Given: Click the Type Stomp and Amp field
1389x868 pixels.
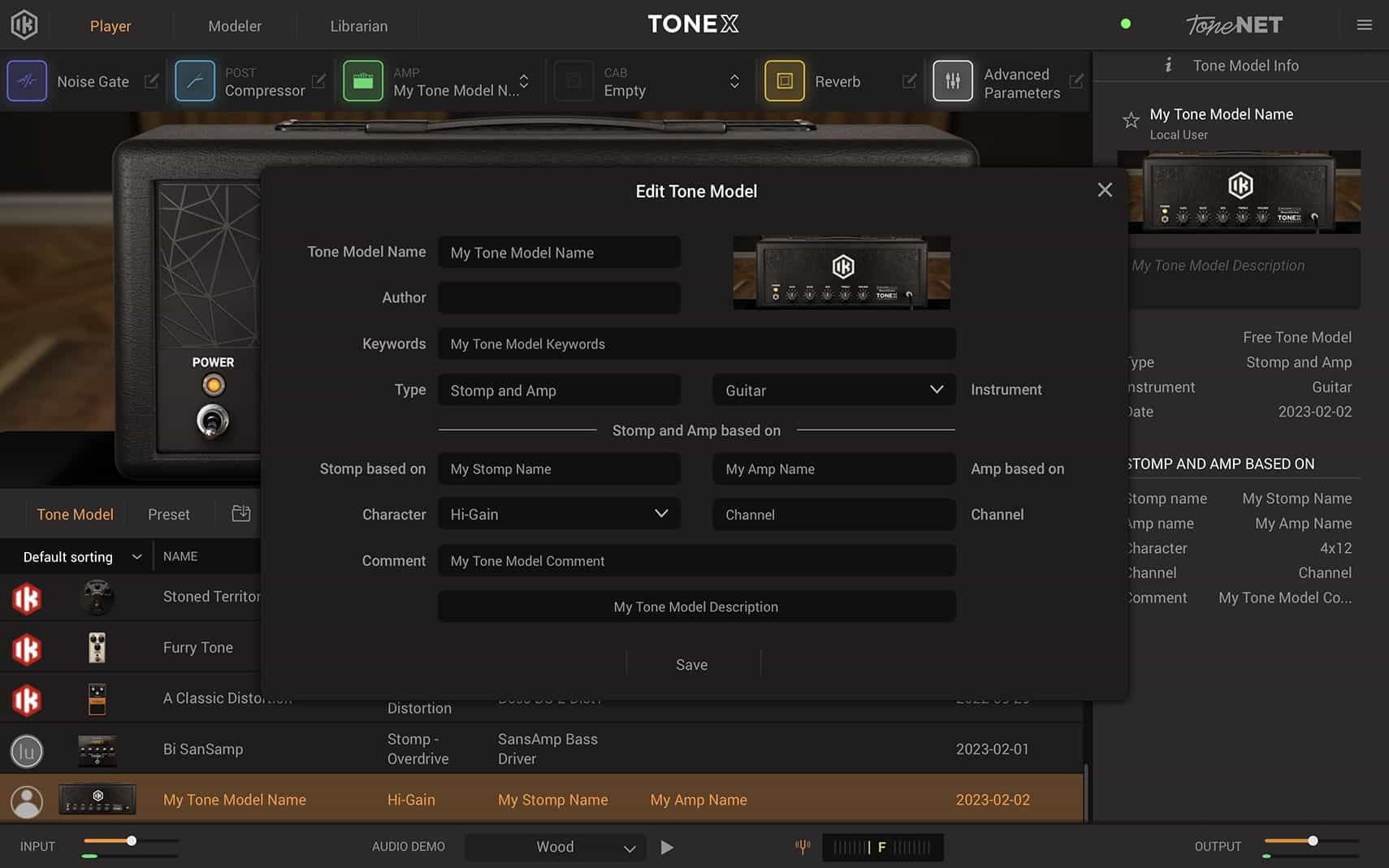Looking at the screenshot, I should click(x=560, y=390).
